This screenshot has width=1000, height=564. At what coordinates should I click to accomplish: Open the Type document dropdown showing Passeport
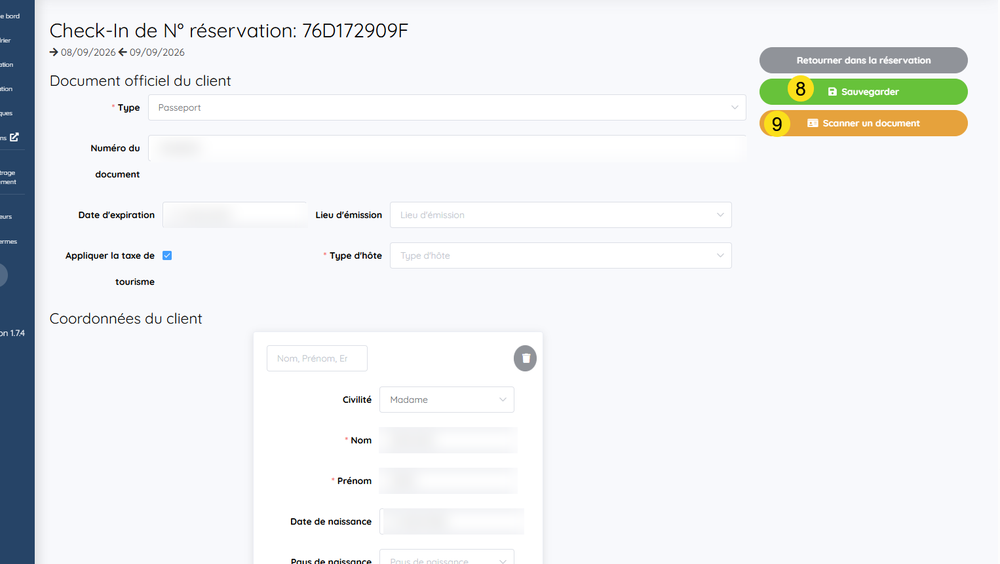tap(447, 107)
